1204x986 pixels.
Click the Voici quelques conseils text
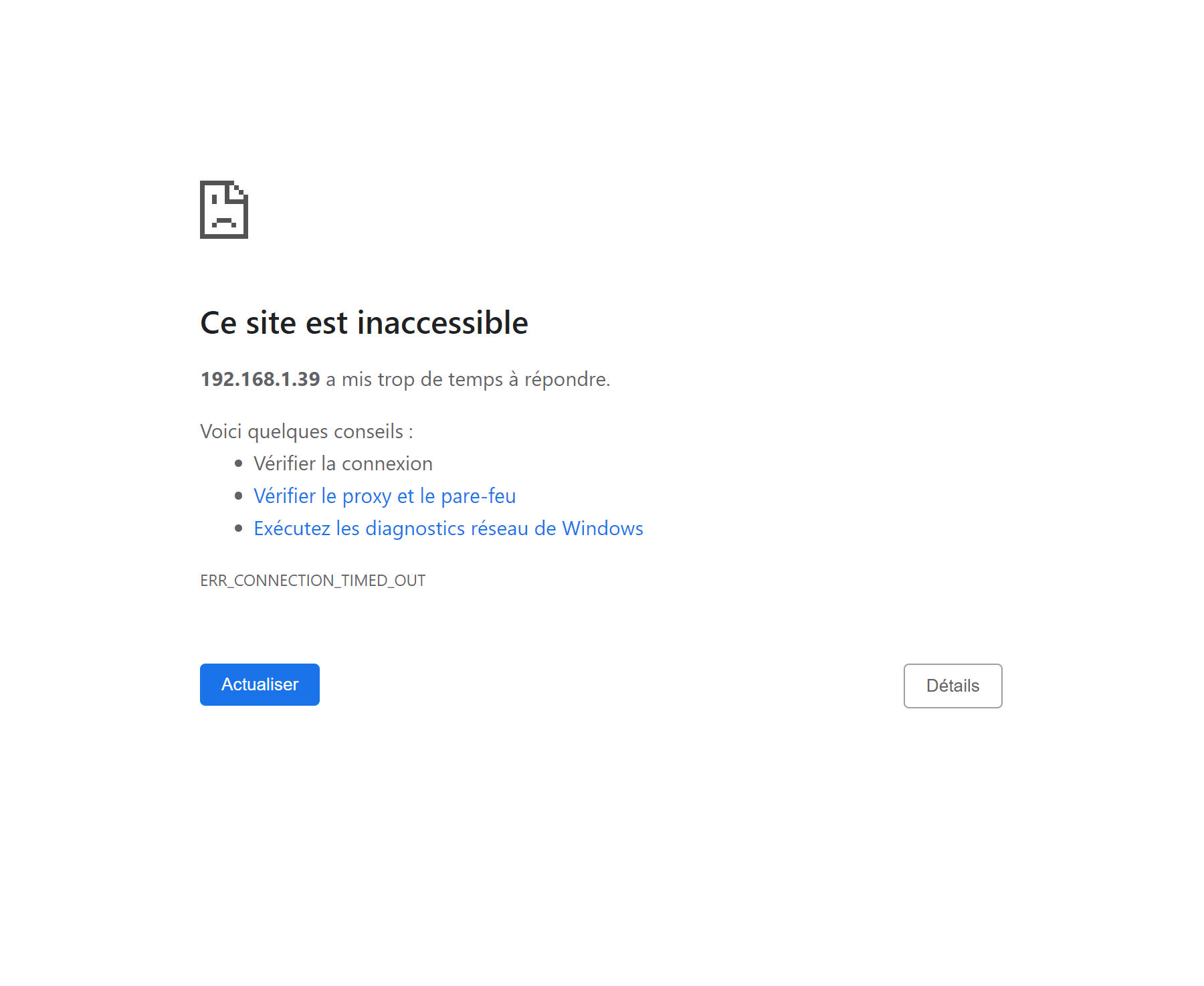click(x=306, y=431)
